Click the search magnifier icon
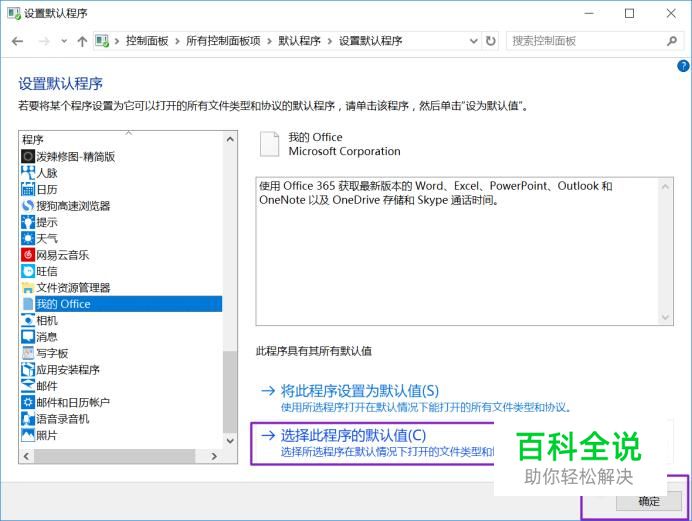Image resolution: width=692 pixels, height=521 pixels. (x=672, y=41)
